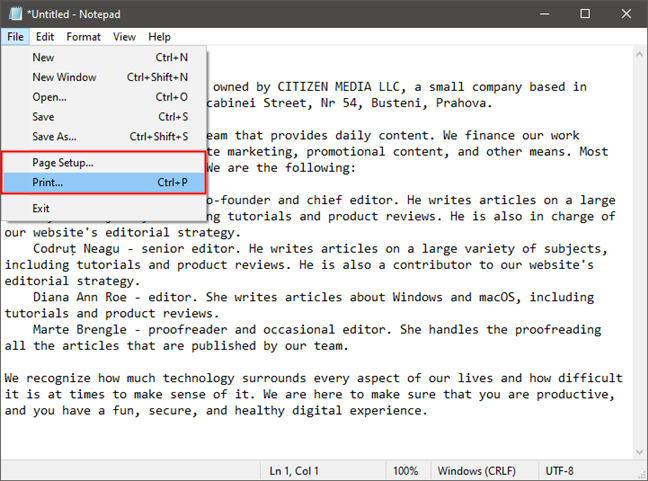Close the Notepad window

(x=626, y=14)
